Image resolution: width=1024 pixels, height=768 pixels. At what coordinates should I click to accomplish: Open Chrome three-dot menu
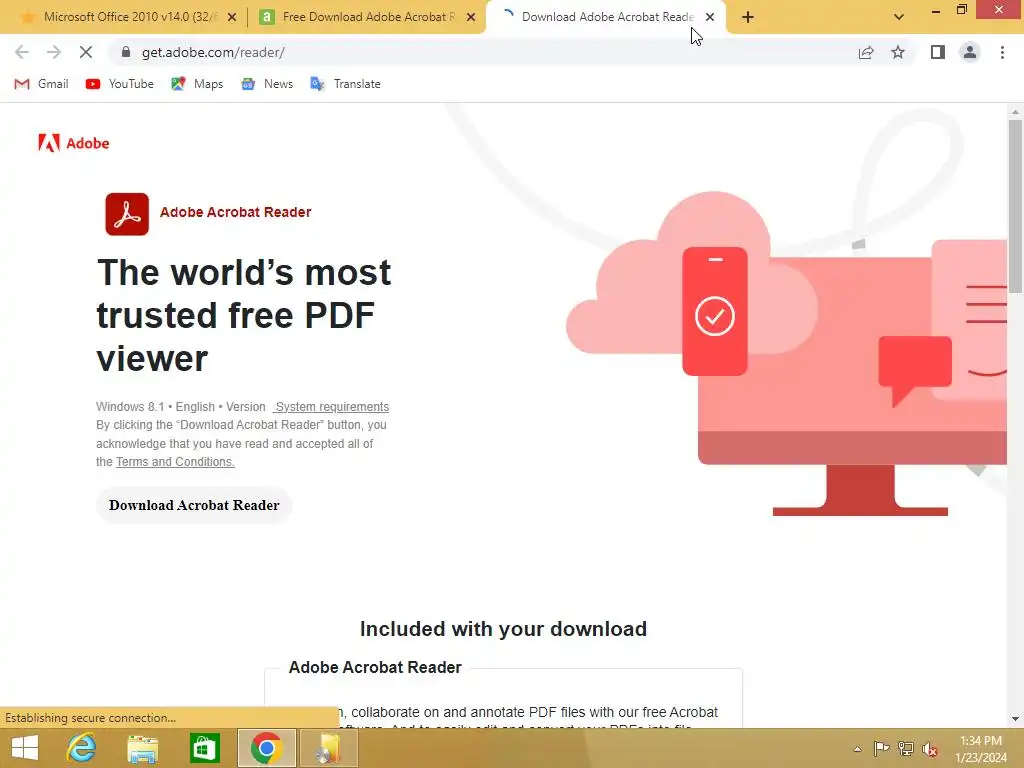pos(1002,52)
